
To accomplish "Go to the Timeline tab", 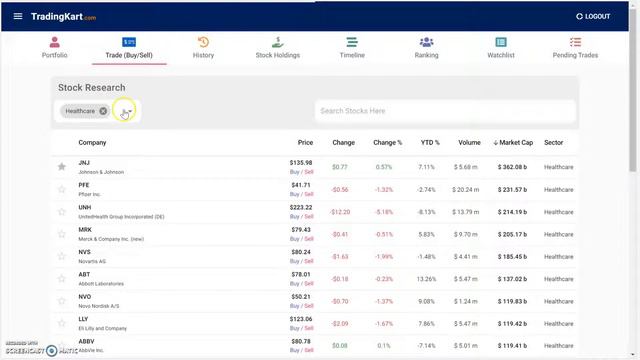I will (352, 48).
